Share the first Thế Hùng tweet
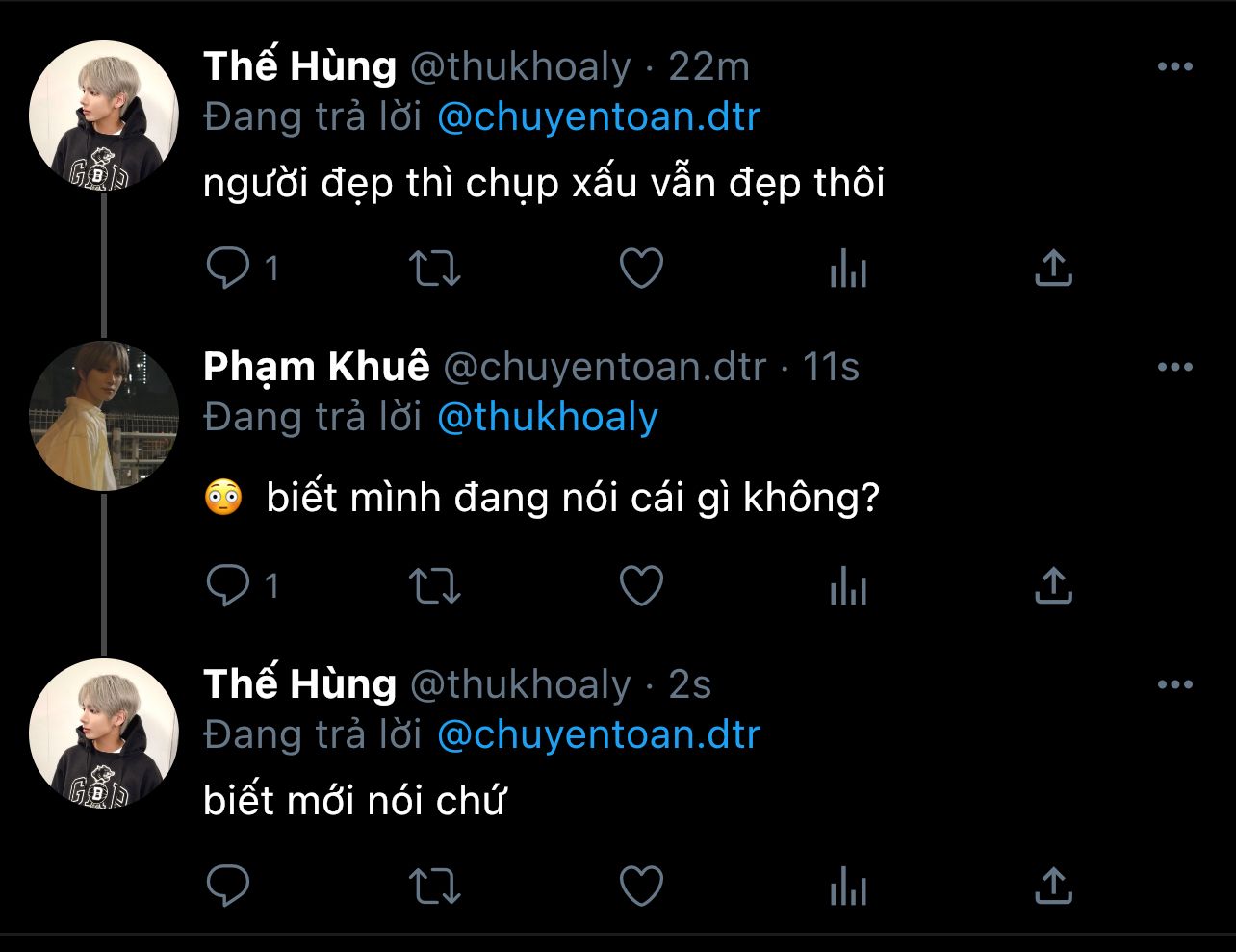The width and height of the screenshot is (1236, 952). 1053,269
